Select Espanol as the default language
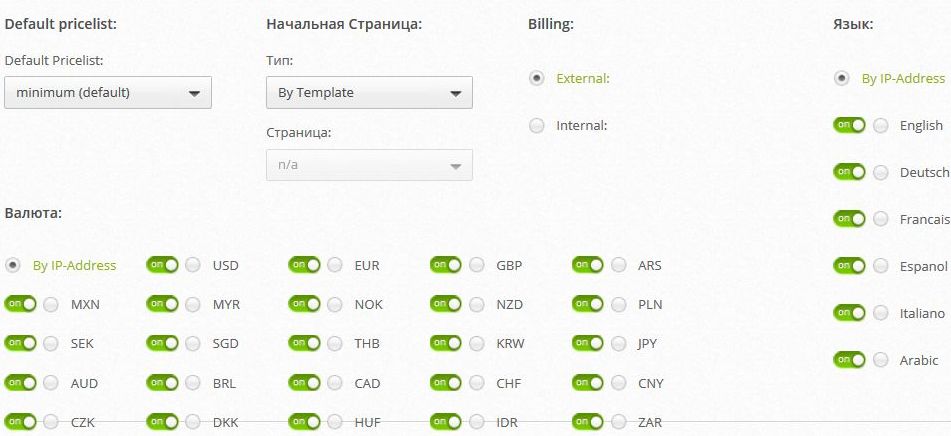 pos(881,266)
